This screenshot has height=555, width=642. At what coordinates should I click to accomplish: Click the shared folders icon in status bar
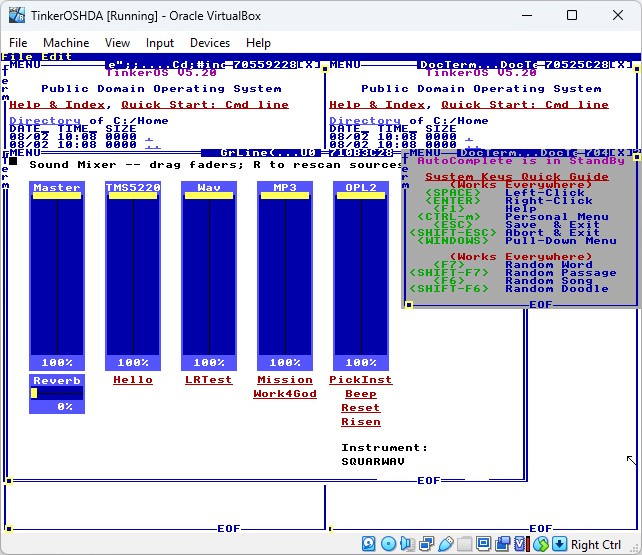point(464,544)
